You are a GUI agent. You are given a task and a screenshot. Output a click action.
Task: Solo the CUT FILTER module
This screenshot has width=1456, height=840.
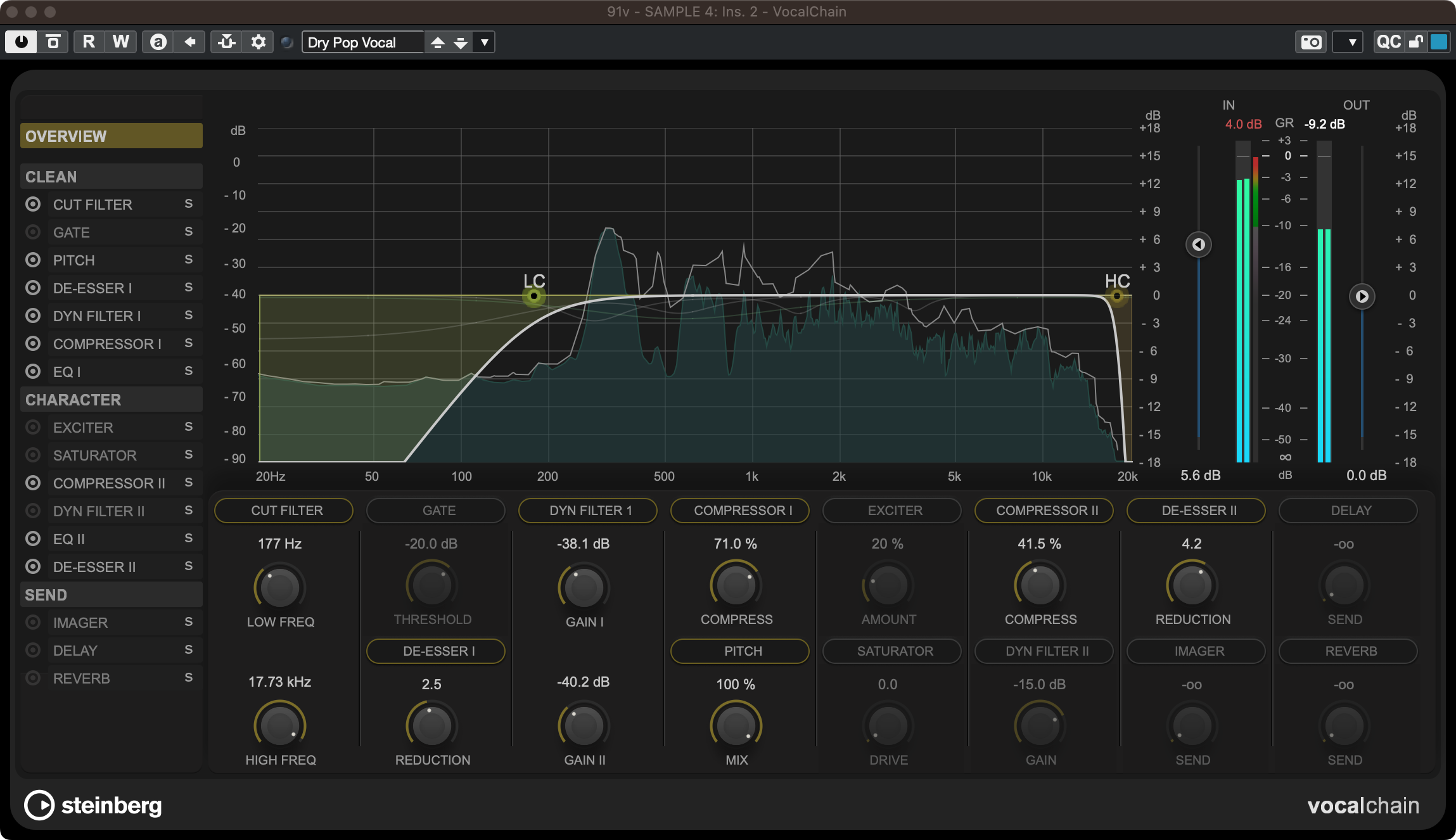(x=188, y=203)
